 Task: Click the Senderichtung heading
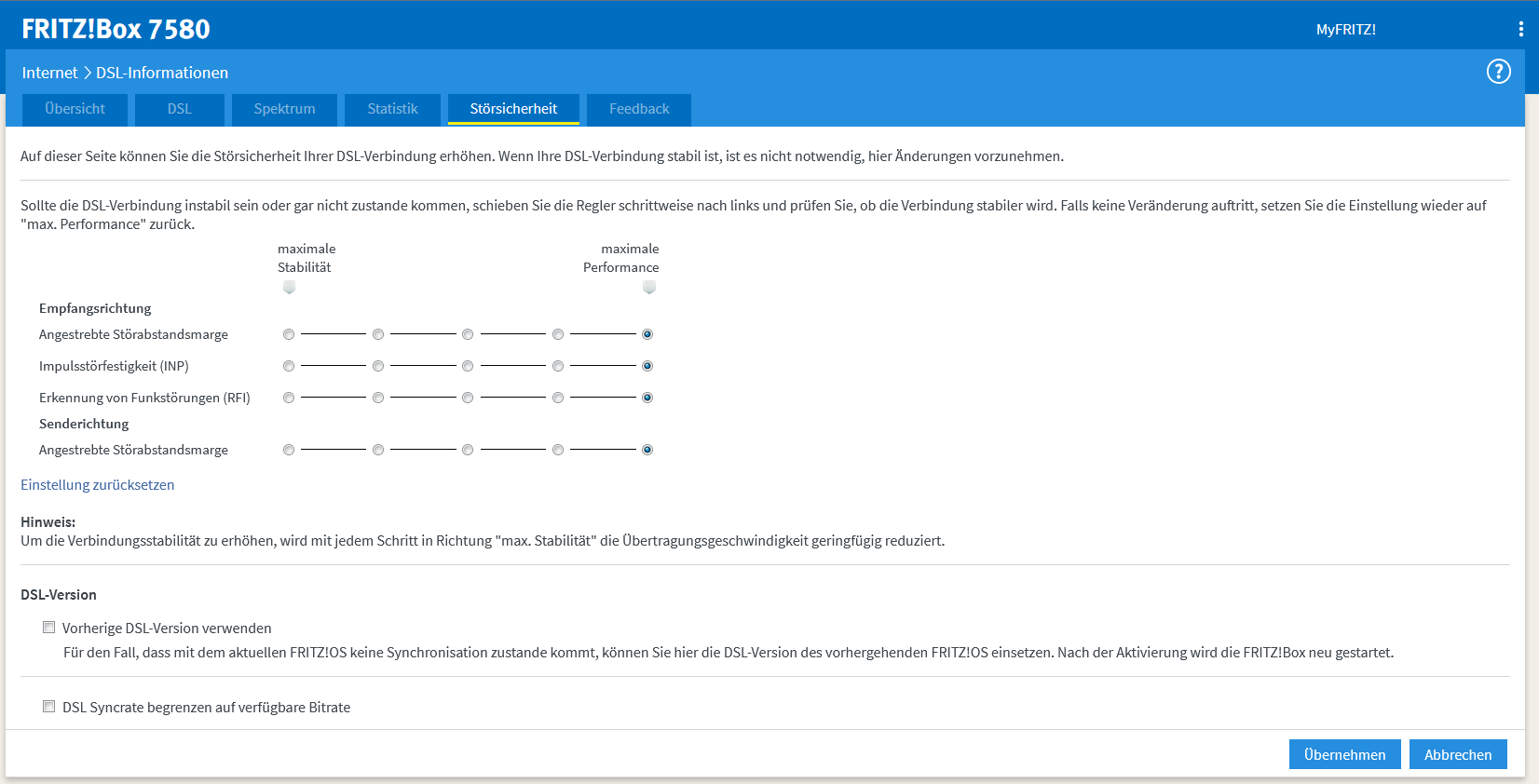tap(84, 424)
